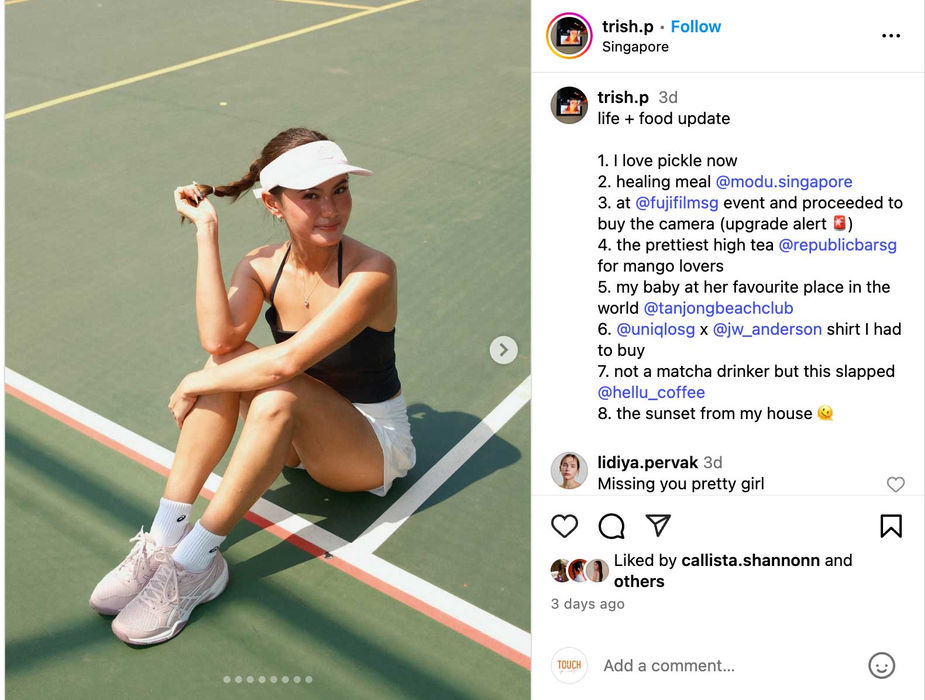Open @tanjongbeachclub mention link
This screenshot has height=700, width=925.
coord(718,308)
